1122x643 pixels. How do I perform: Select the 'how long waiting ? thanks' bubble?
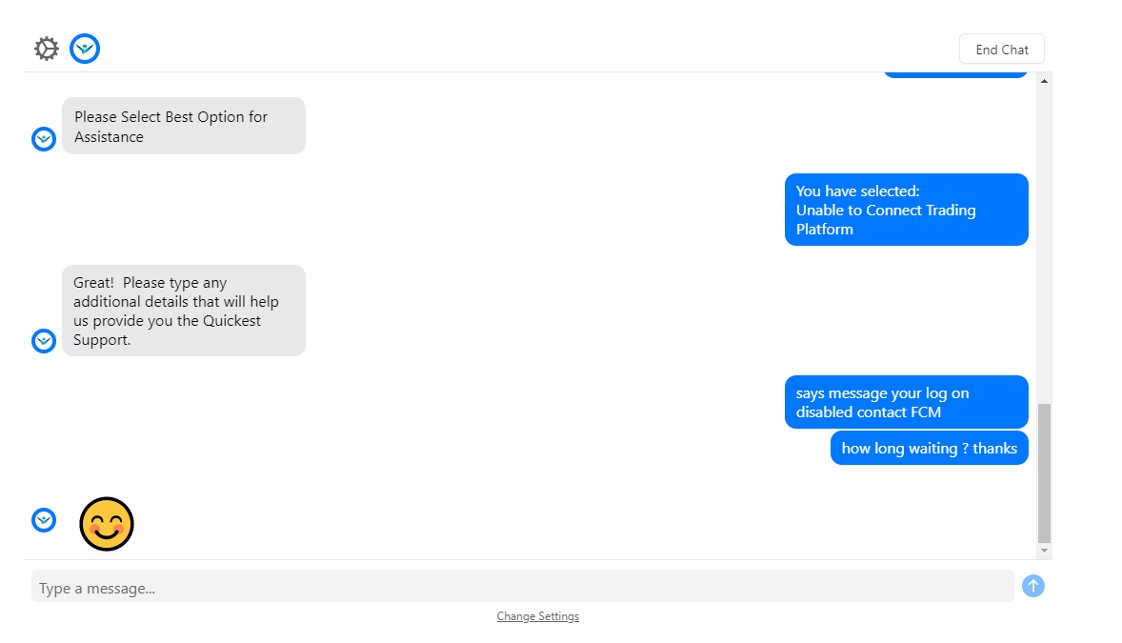929,448
